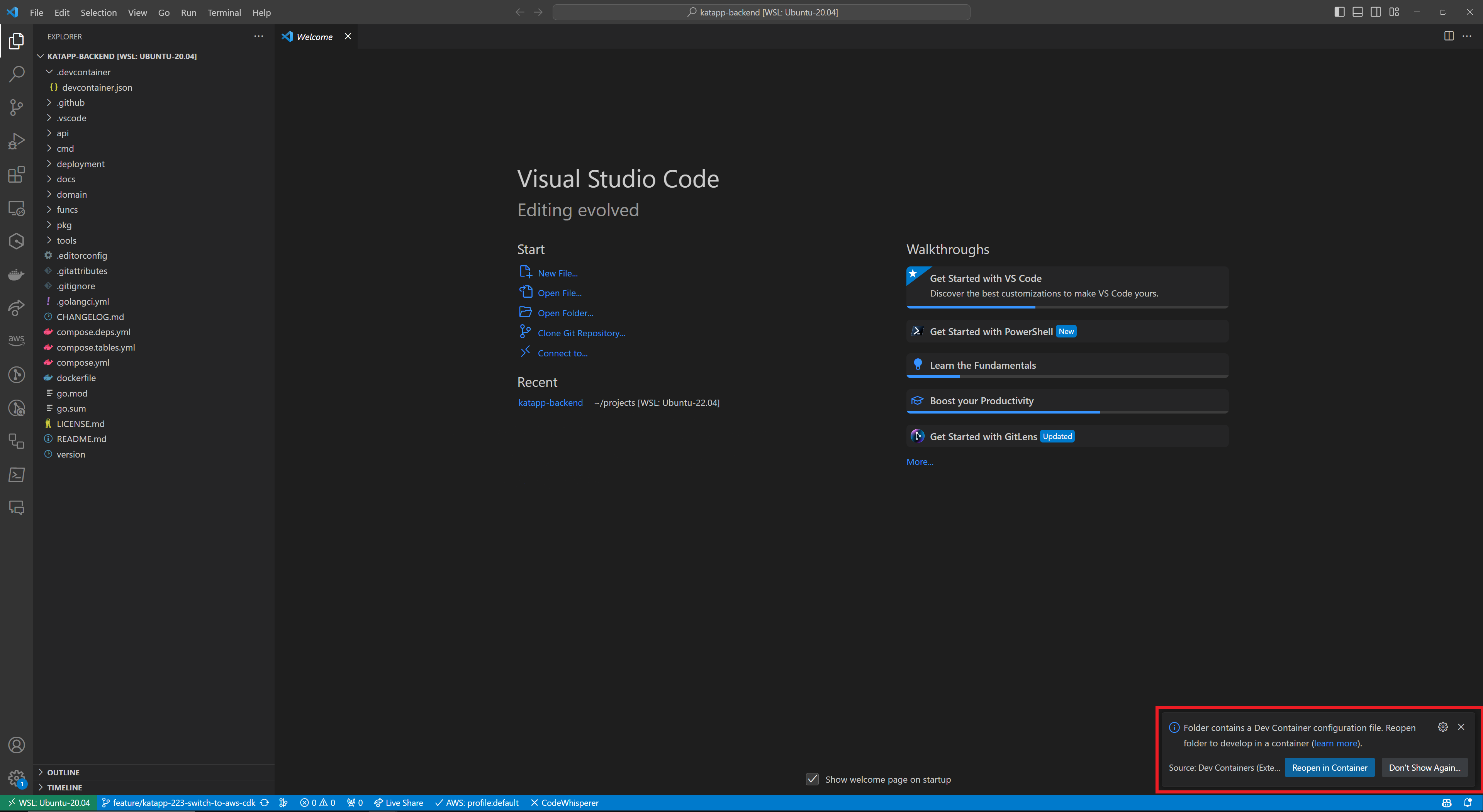Open the Source Control view icon
The width and height of the screenshot is (1483, 812).
17,108
